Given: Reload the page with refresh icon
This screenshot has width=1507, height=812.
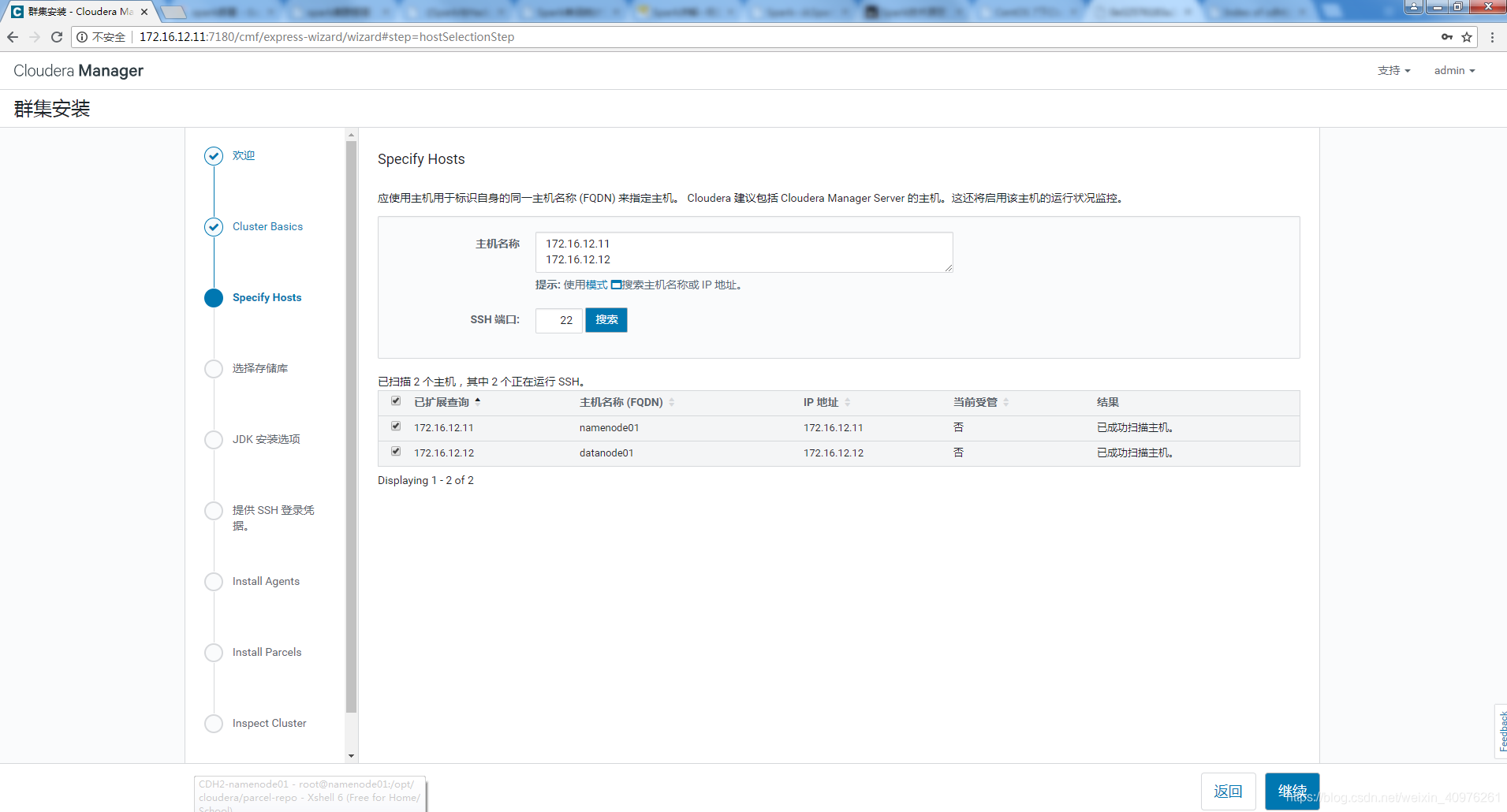Looking at the screenshot, I should (57, 37).
